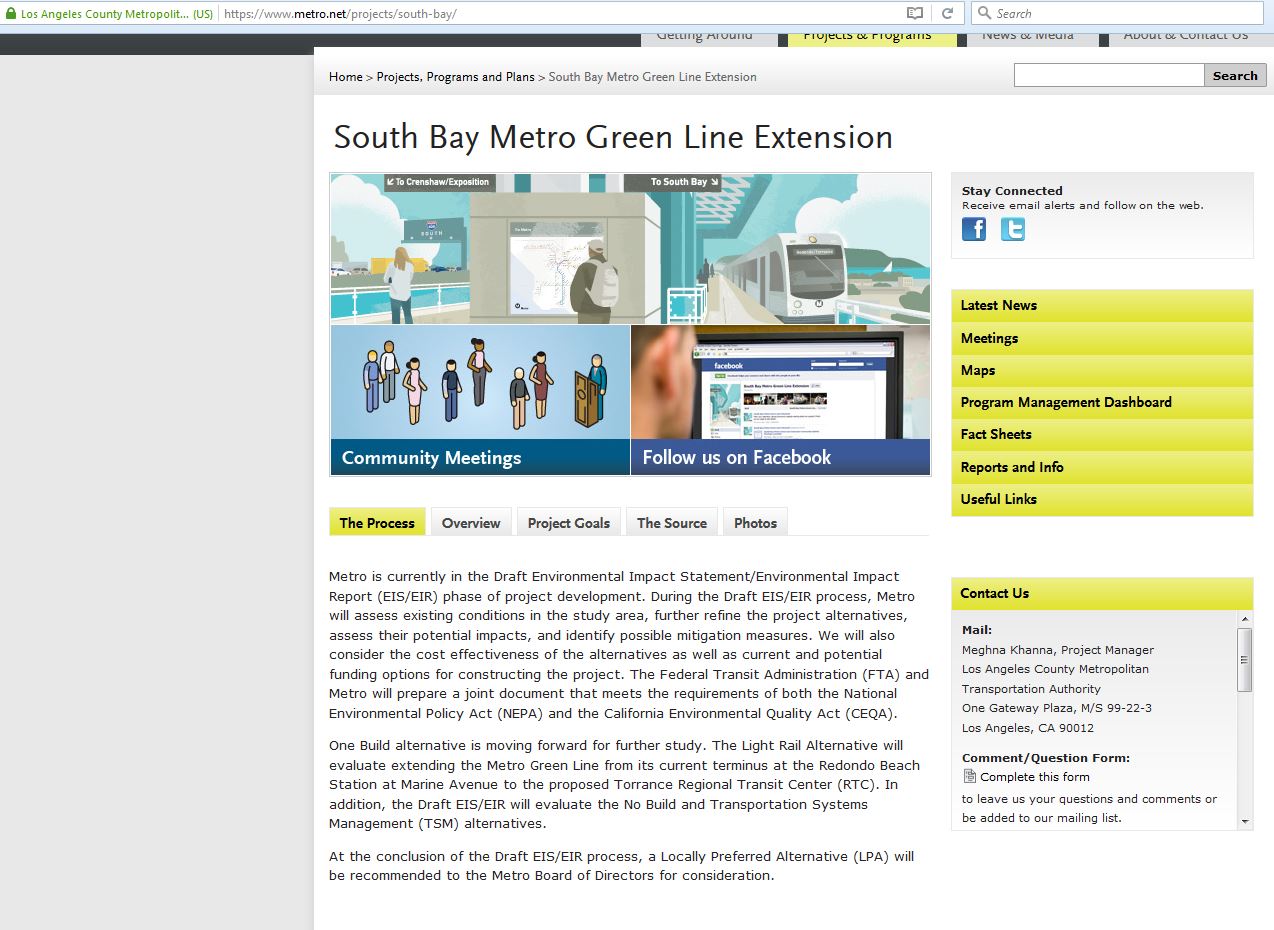The image size is (1274, 930).
Task: Open reading view from the address bar icon
Action: pyautogui.click(x=914, y=13)
